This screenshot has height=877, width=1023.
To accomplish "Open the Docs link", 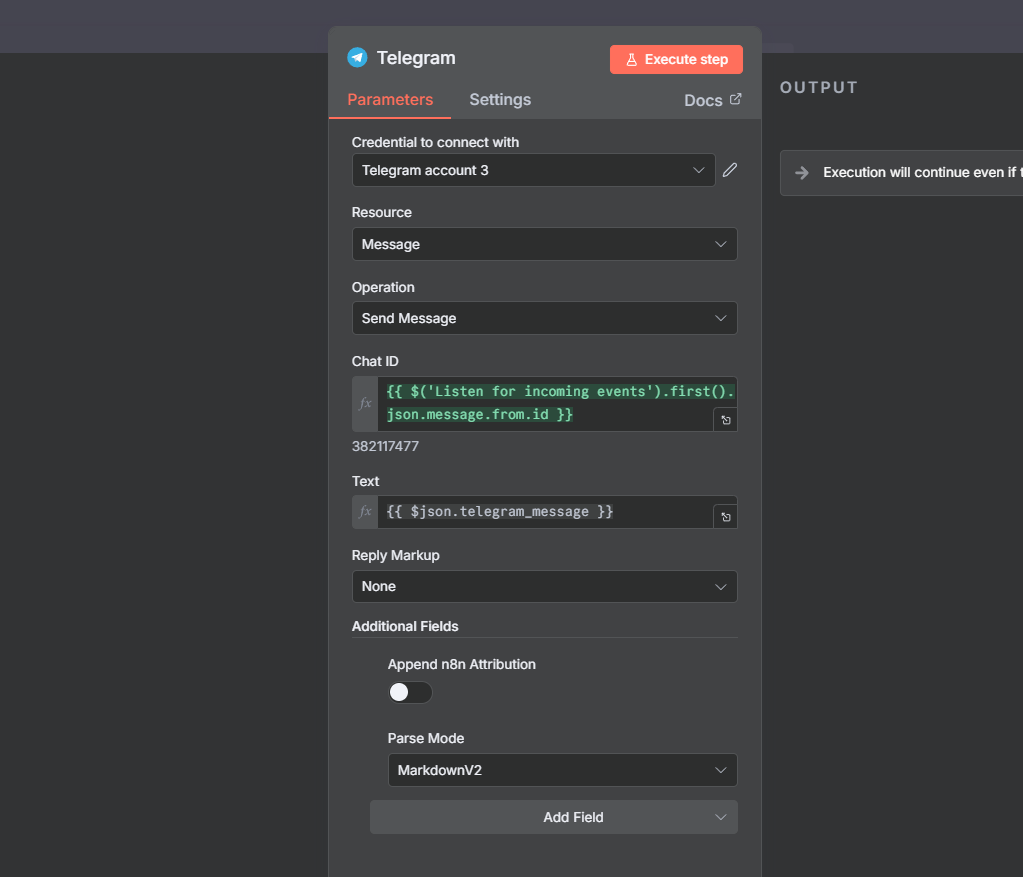I will click(x=704, y=100).
